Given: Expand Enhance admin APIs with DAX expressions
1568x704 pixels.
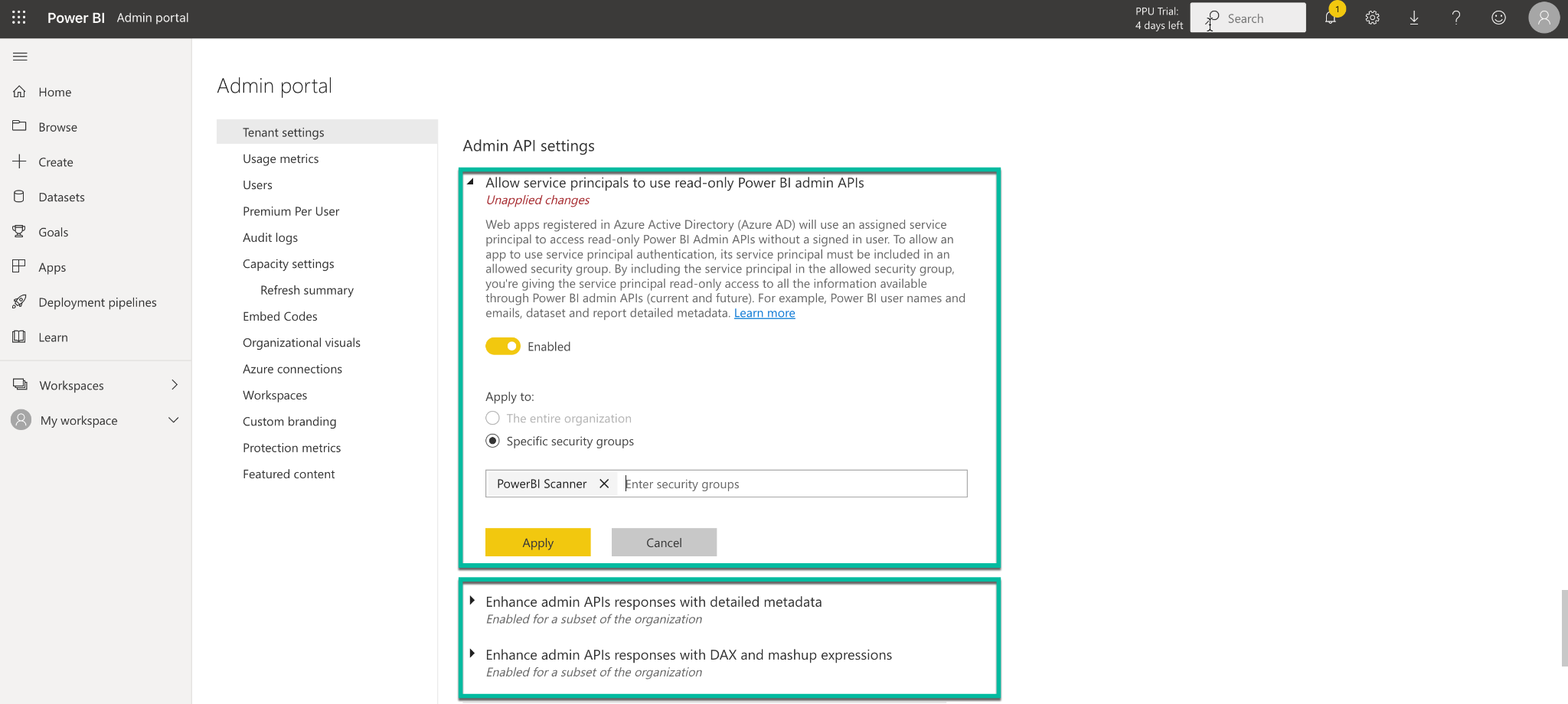Looking at the screenshot, I should pos(472,653).
